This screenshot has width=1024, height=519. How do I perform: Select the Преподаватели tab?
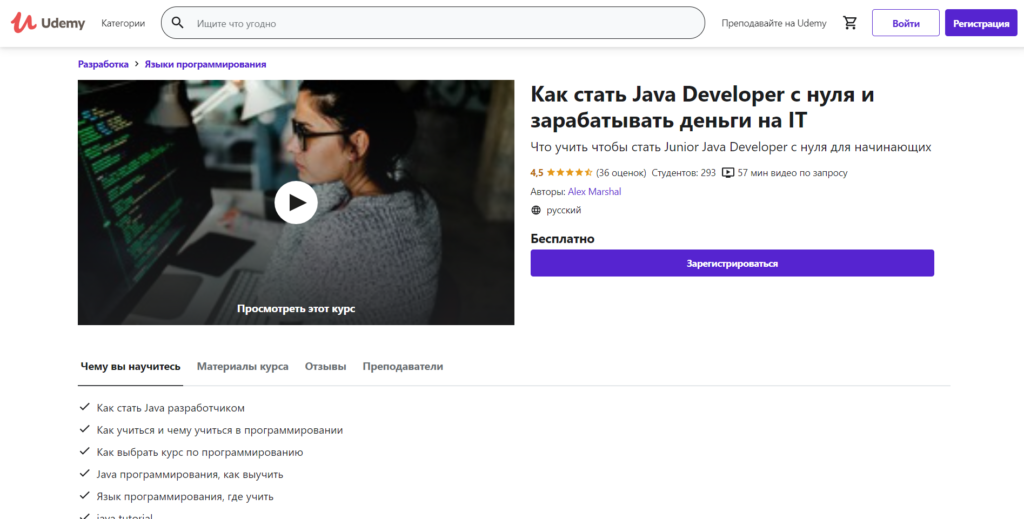(402, 367)
